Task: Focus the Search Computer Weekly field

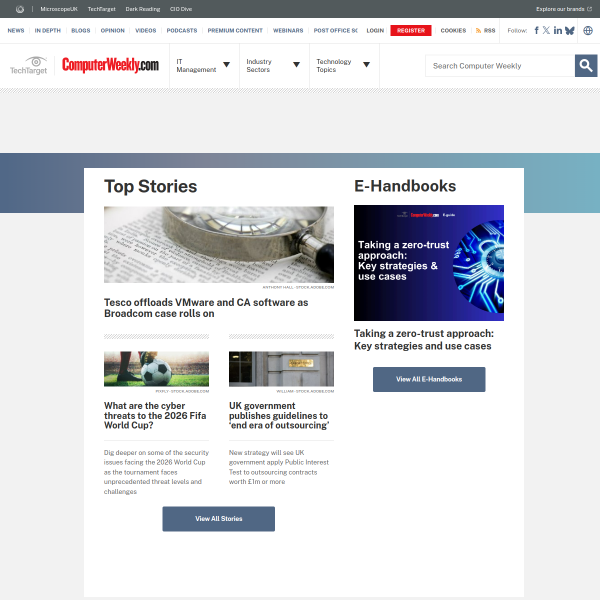Action: click(500, 66)
